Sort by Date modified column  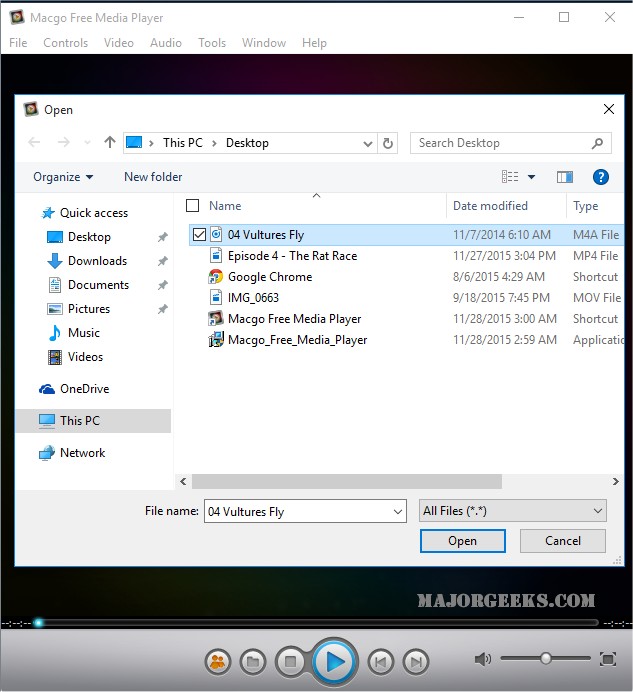pos(490,206)
